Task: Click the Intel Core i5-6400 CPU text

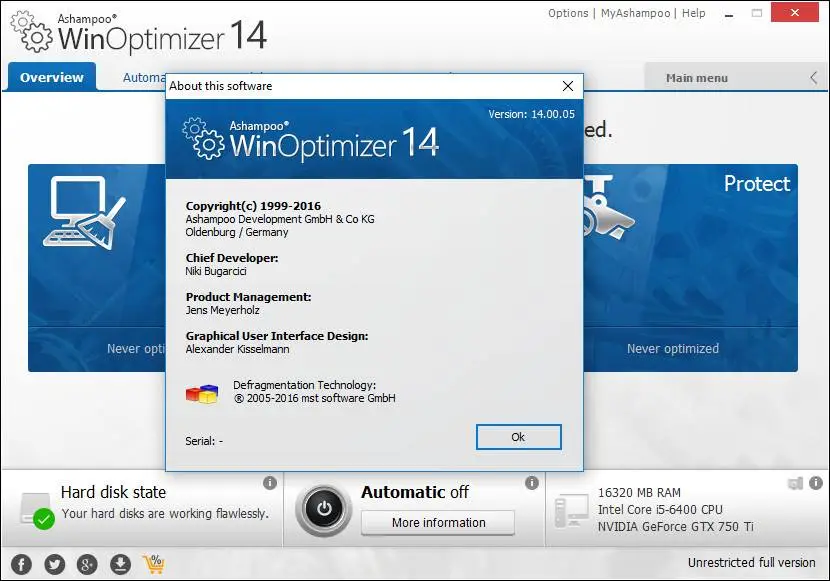Action: [660, 510]
